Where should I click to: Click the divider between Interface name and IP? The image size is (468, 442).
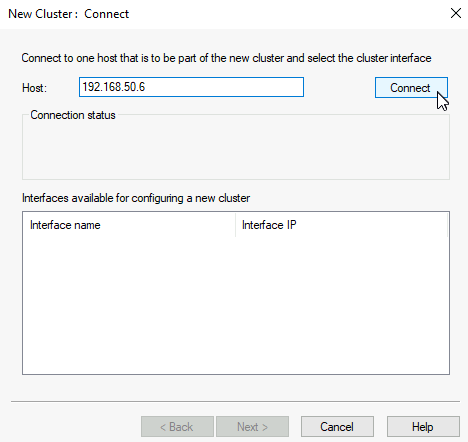[x=235, y=225]
